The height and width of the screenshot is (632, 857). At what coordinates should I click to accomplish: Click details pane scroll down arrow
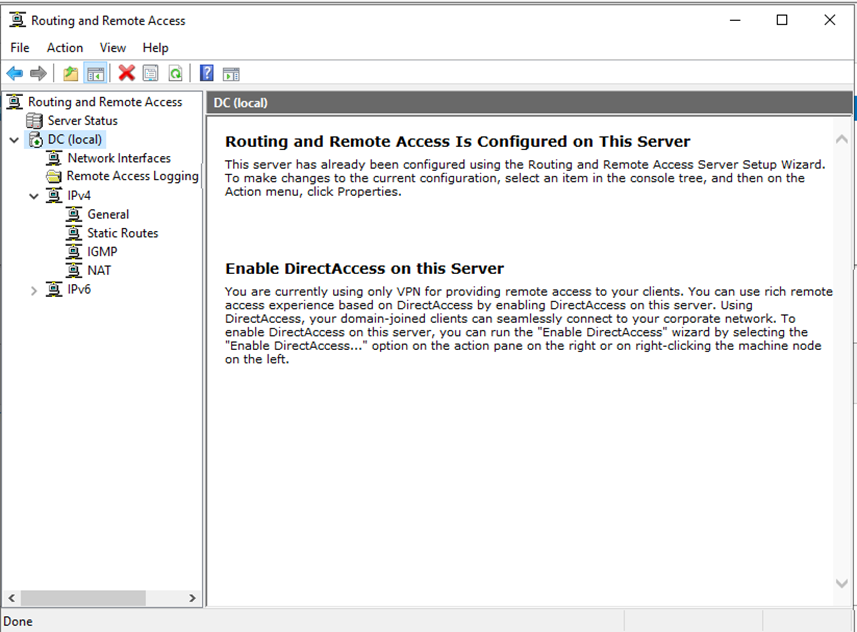click(842, 583)
